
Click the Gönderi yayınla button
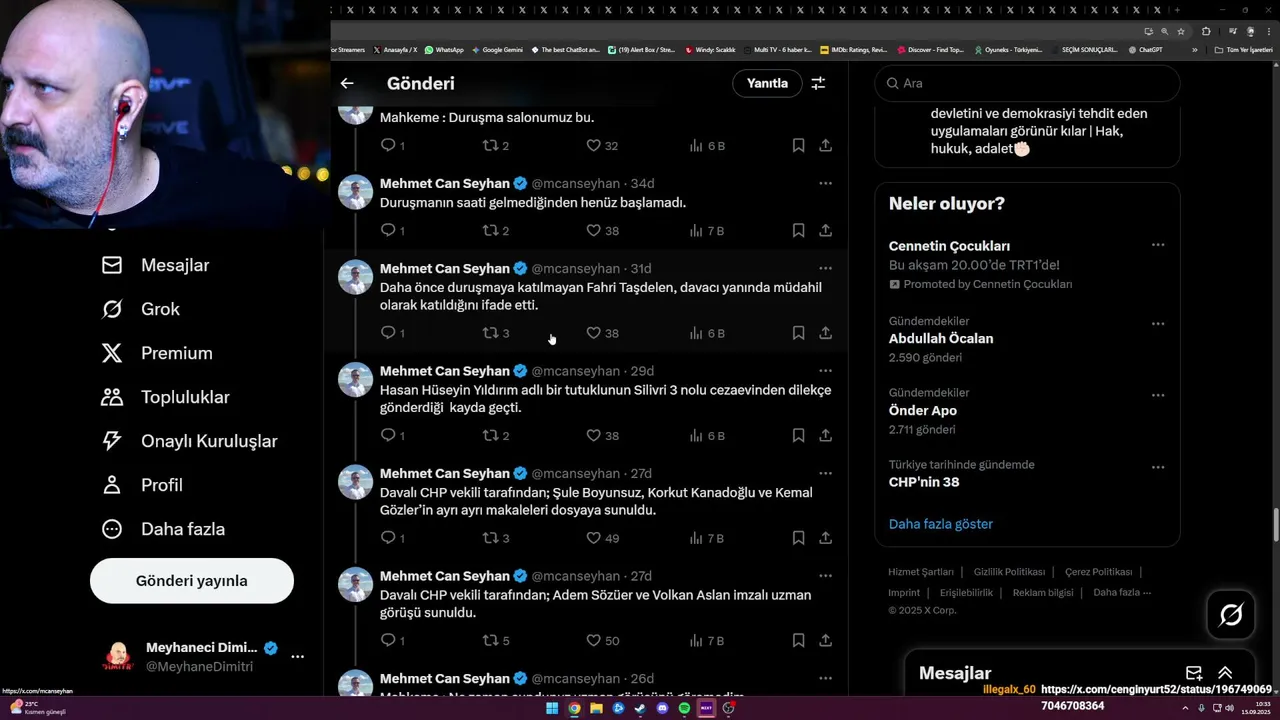[192, 581]
